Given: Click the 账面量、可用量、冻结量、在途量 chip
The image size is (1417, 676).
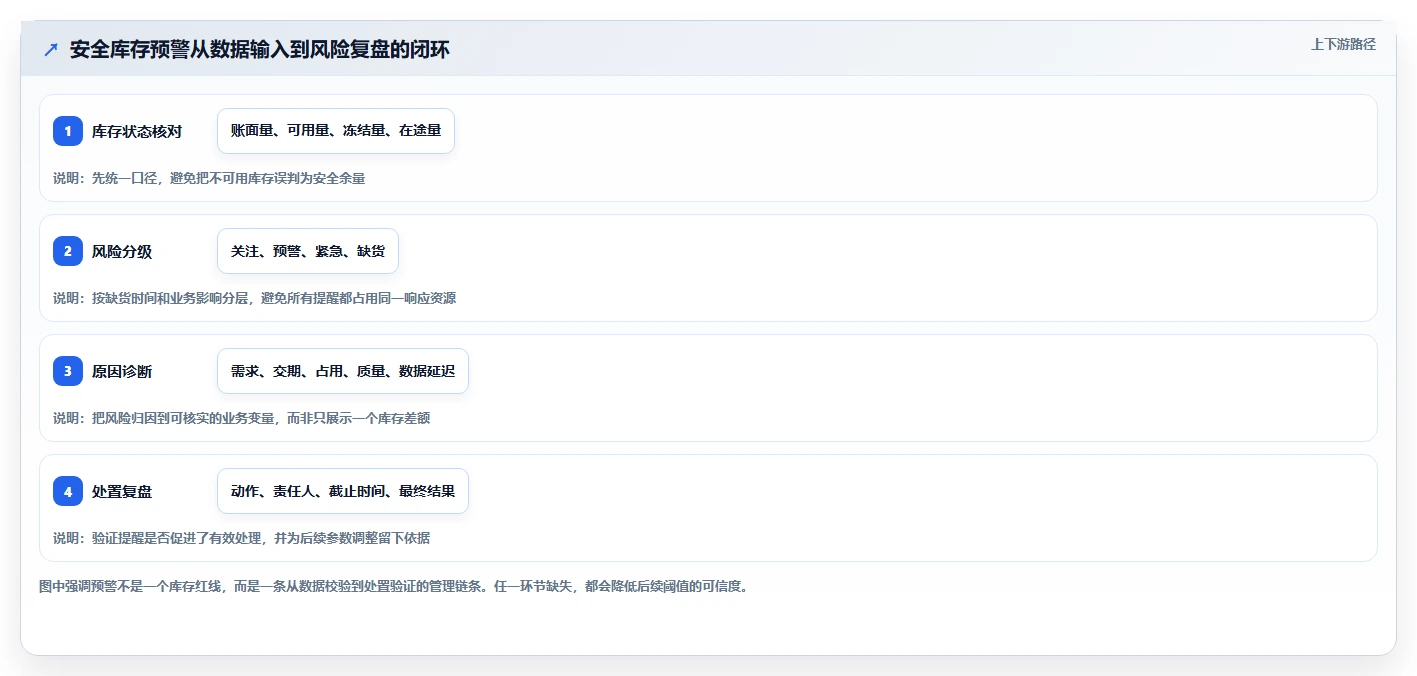Looking at the screenshot, I should tap(336, 131).
